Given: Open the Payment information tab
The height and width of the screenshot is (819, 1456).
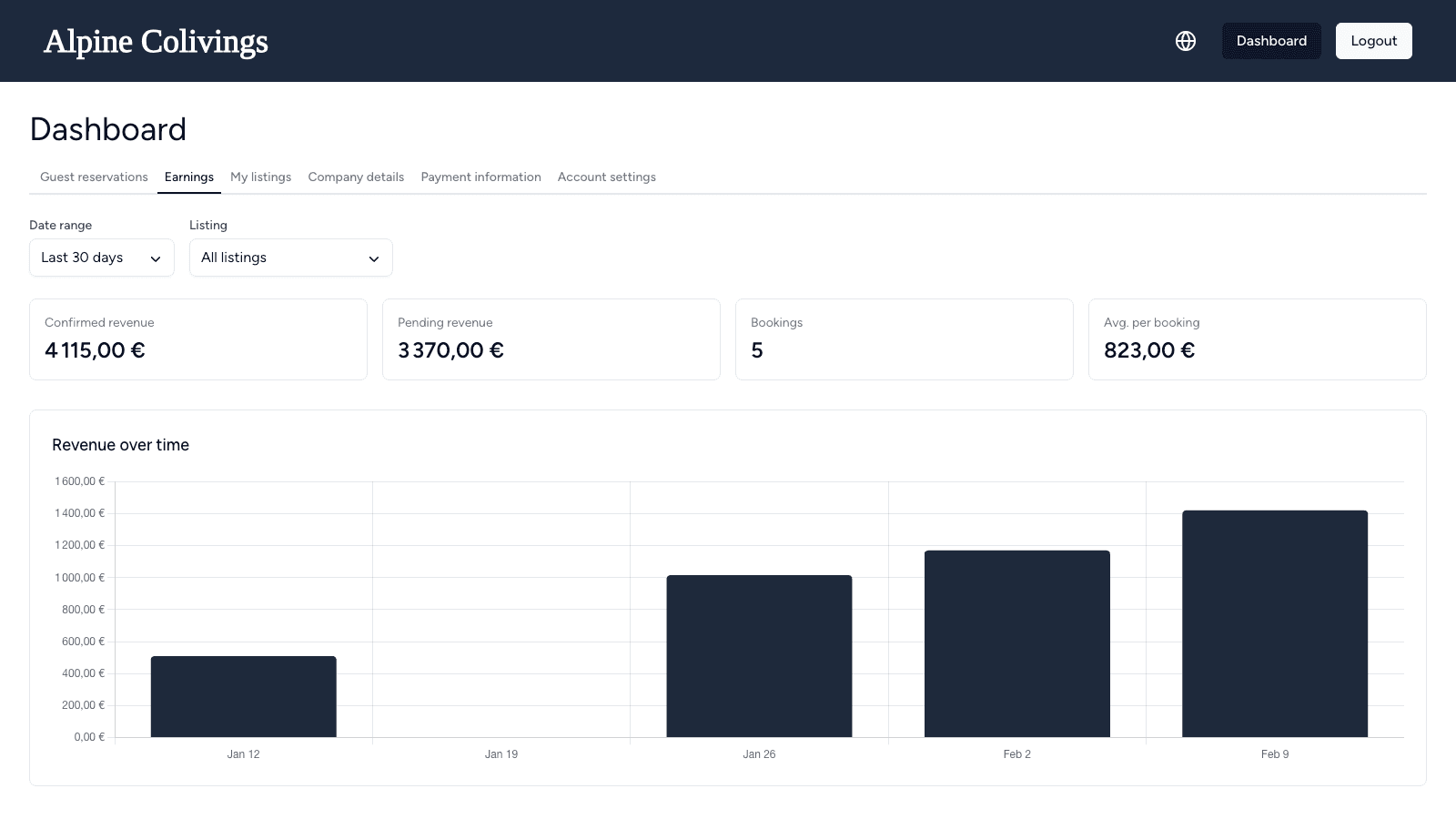Looking at the screenshot, I should click(x=480, y=177).
